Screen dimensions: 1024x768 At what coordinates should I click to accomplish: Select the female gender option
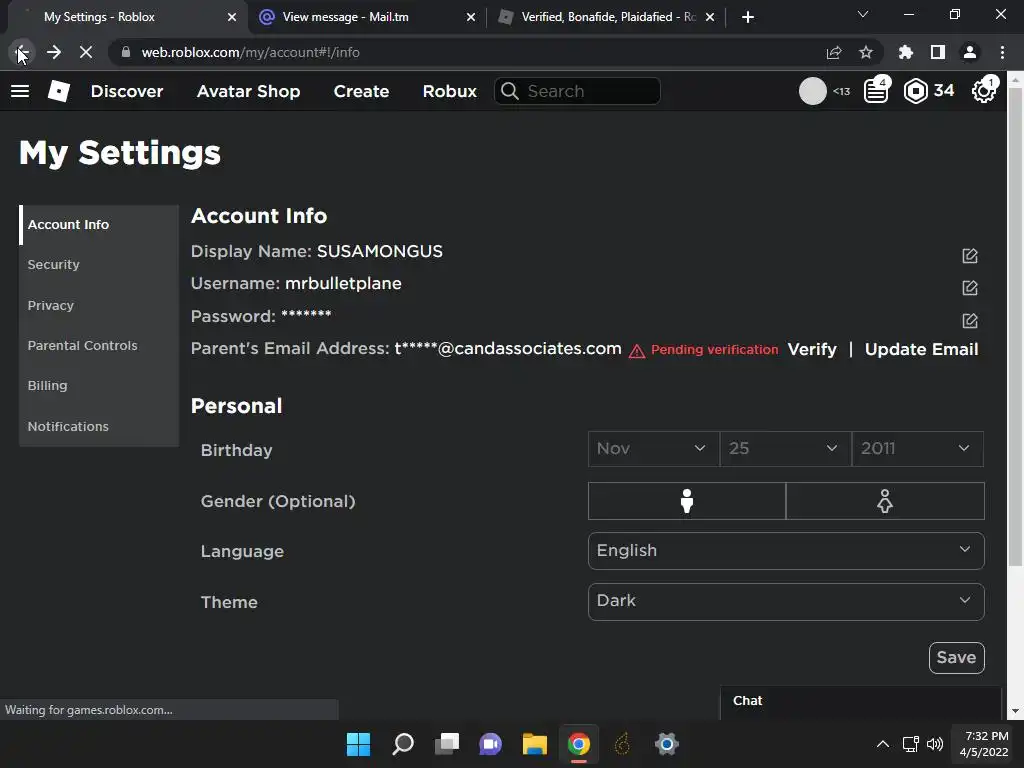pyautogui.click(x=885, y=501)
